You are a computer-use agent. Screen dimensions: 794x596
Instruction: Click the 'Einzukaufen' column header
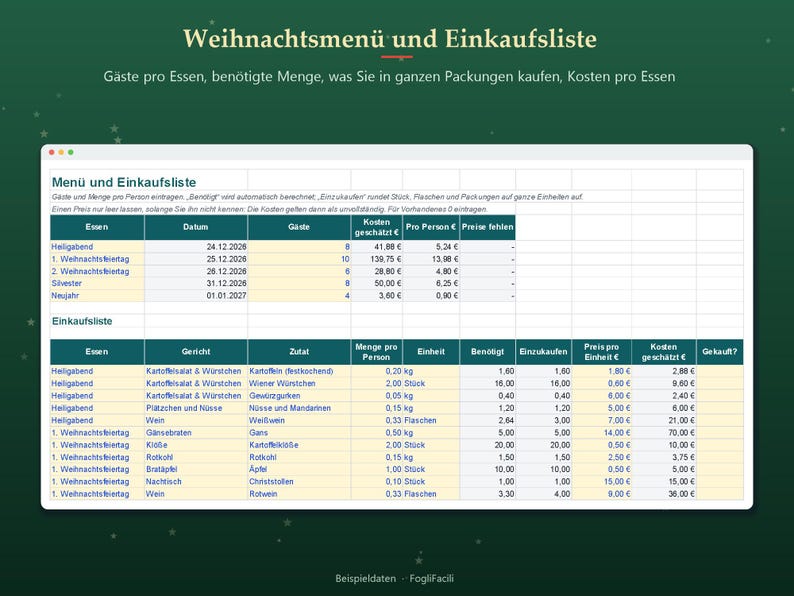coord(543,352)
